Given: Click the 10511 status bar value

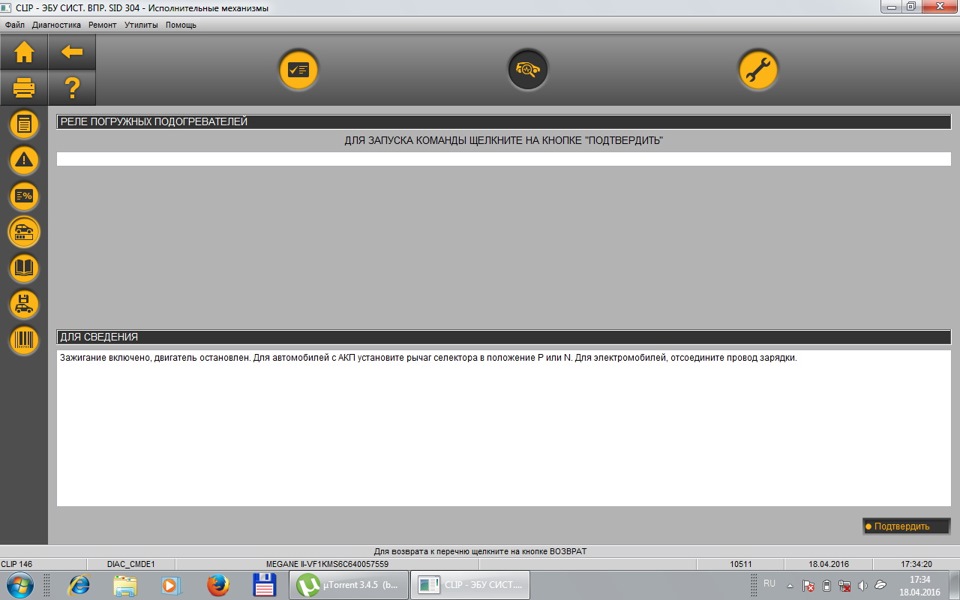Looking at the screenshot, I should click(741, 564).
